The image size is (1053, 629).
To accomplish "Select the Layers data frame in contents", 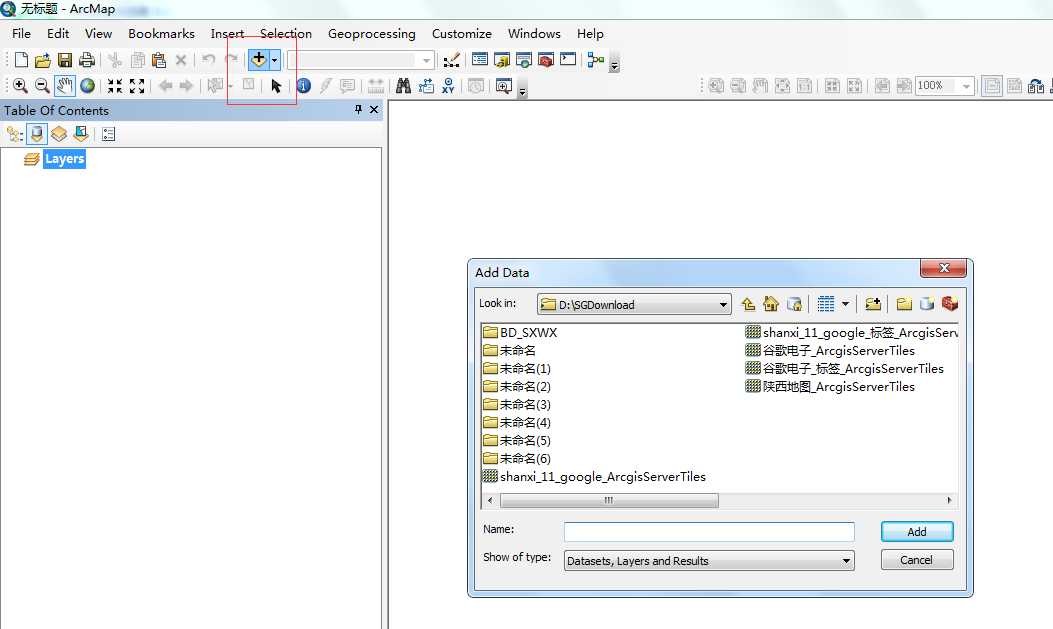I will click(64, 159).
